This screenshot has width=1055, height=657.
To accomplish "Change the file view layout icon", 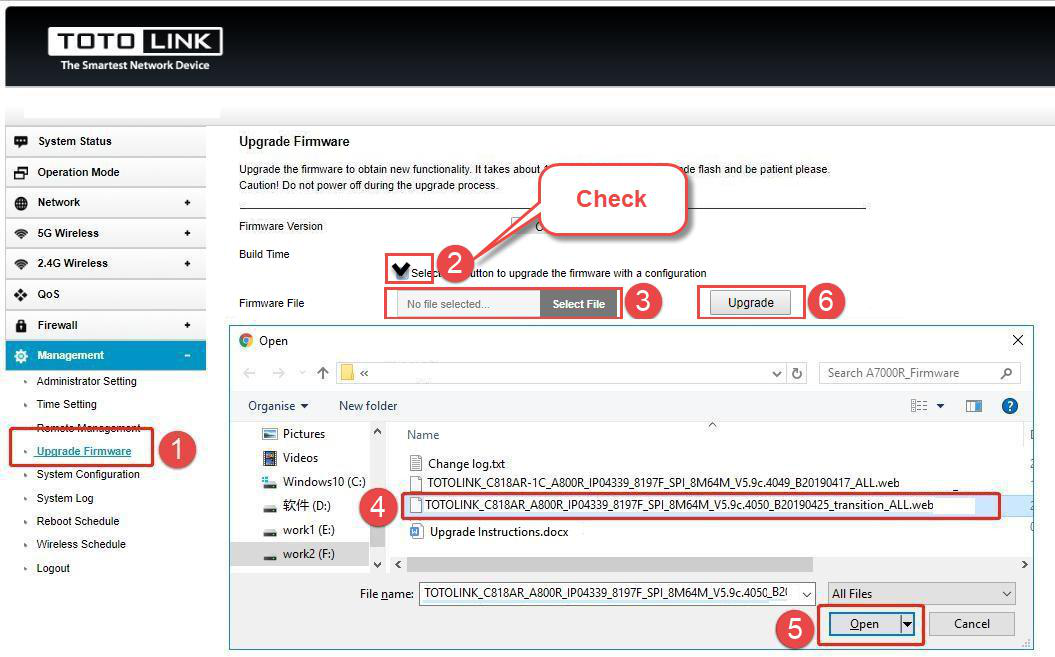I will (919, 406).
